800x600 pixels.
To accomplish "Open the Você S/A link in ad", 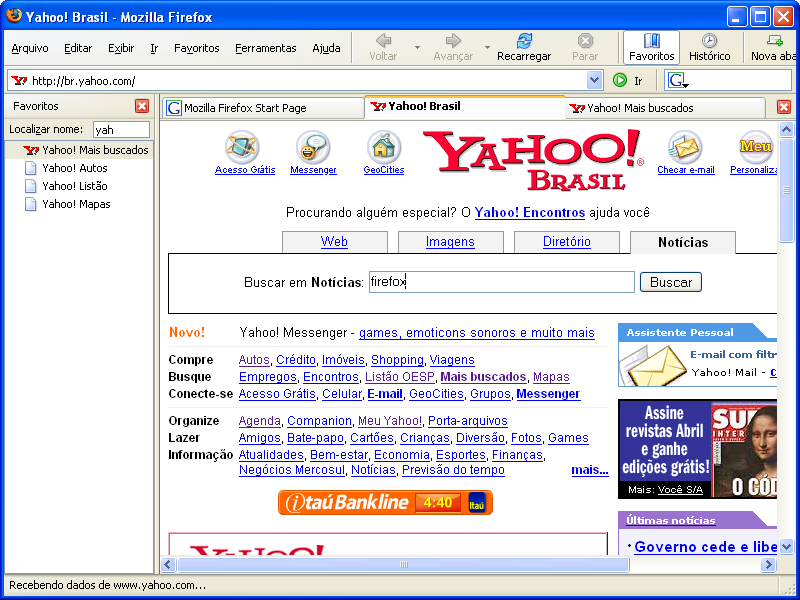I will tap(680, 490).
